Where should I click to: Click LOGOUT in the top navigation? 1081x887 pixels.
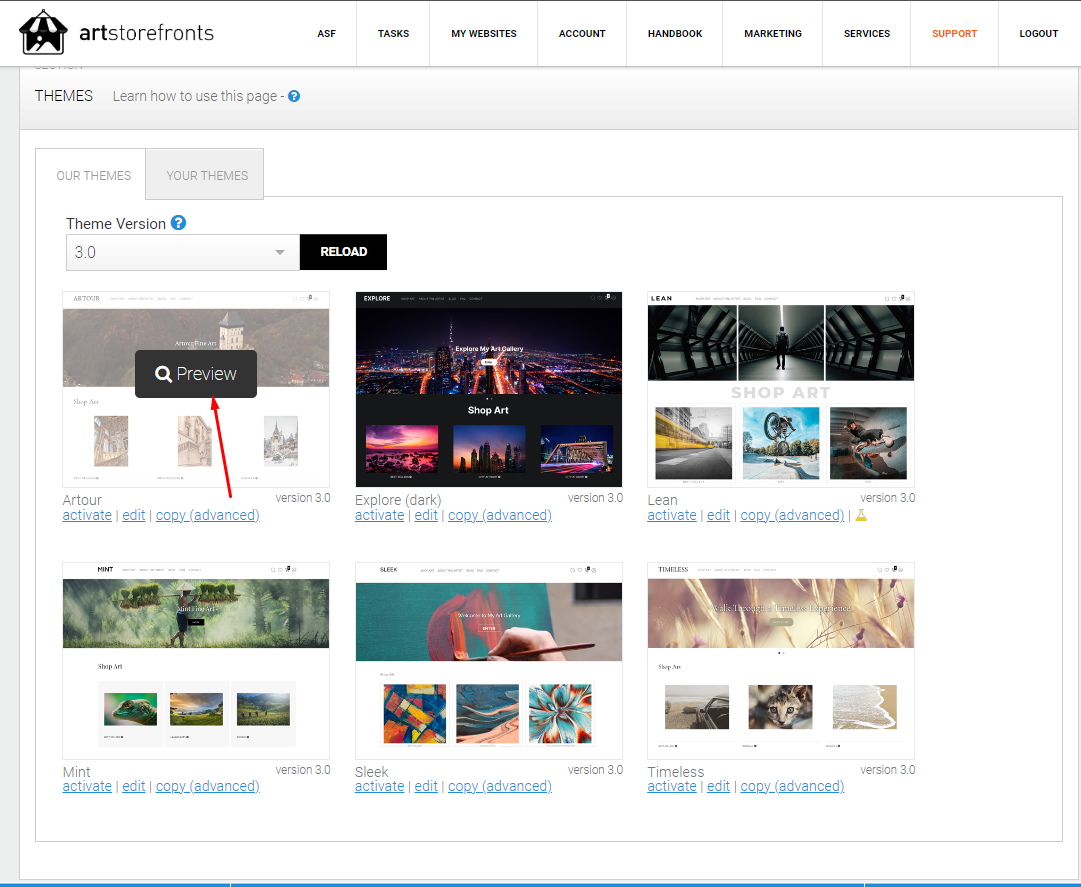point(1038,33)
